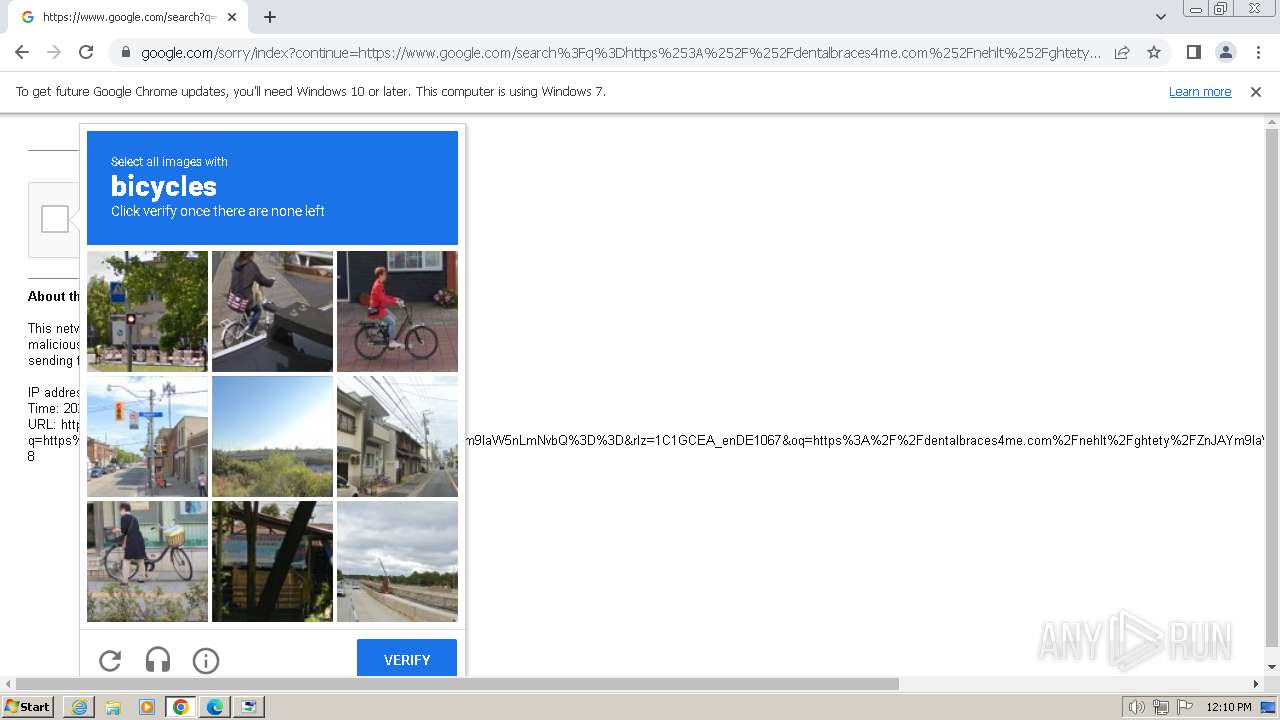View site information lock icon
Screen dimensions: 1280x720
126,52
